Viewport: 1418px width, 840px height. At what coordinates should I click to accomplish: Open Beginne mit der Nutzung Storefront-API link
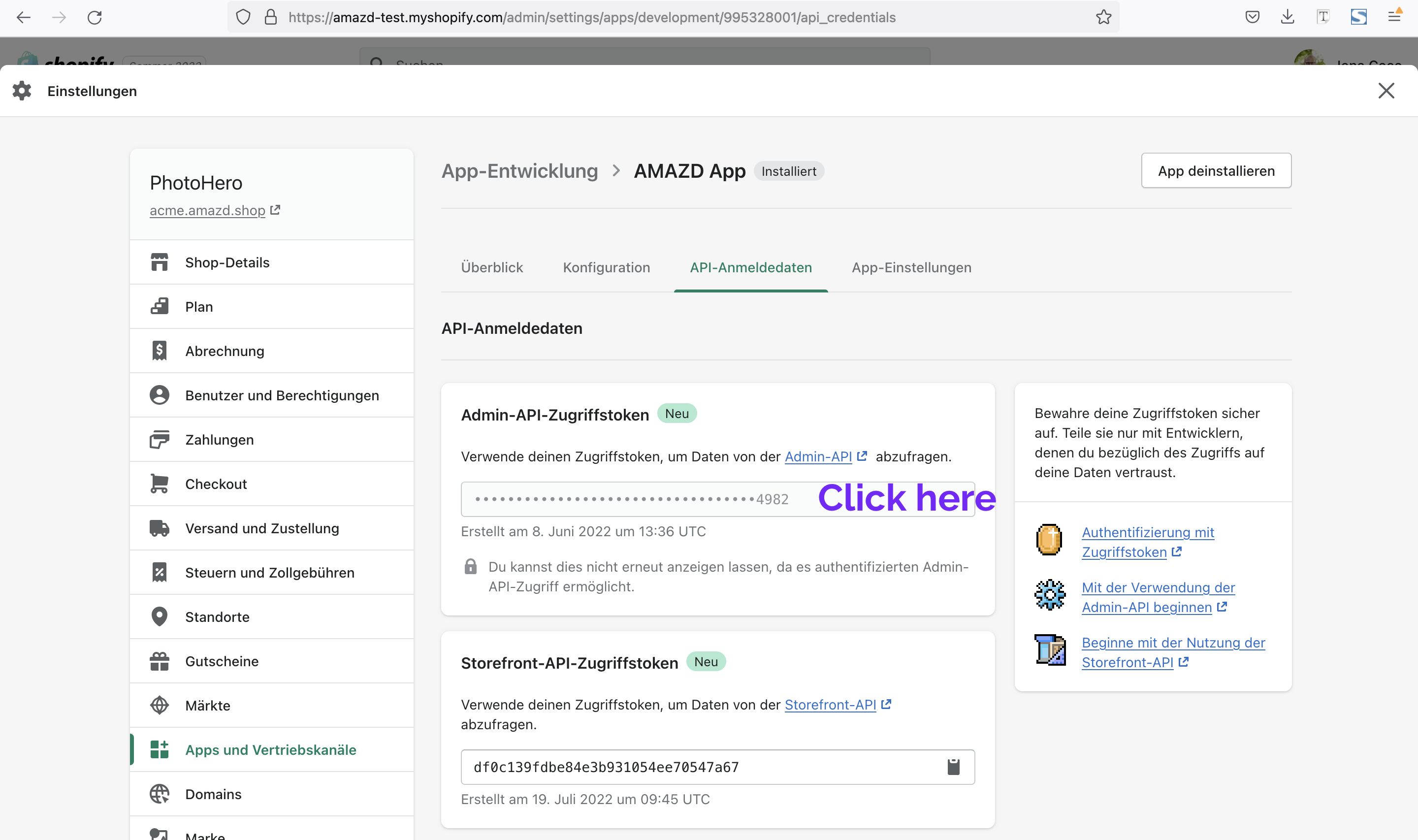click(x=1173, y=652)
